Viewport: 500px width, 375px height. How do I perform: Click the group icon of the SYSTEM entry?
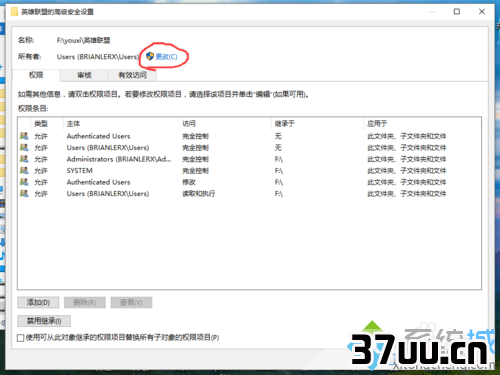[24, 170]
